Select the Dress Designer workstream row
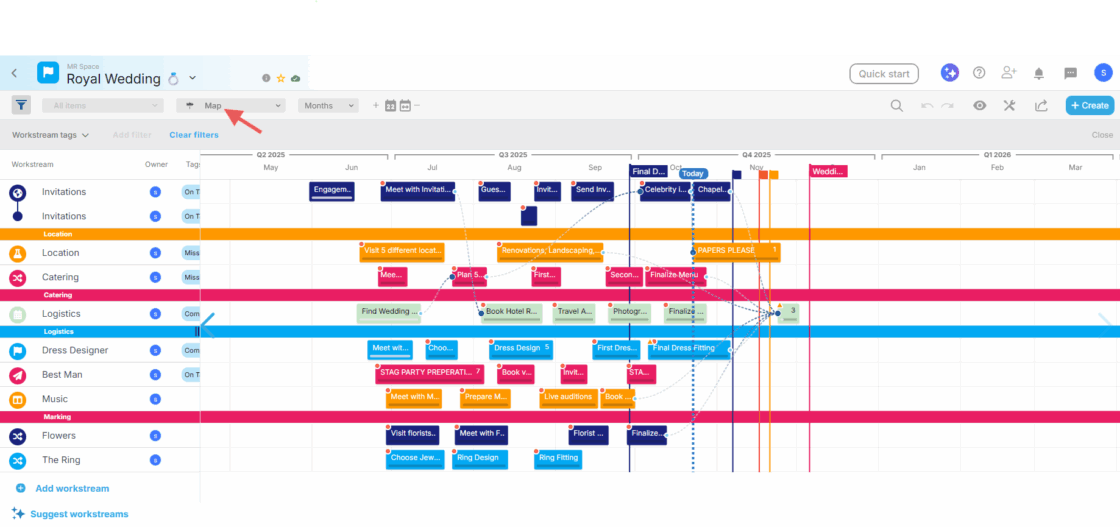 [x=75, y=351]
